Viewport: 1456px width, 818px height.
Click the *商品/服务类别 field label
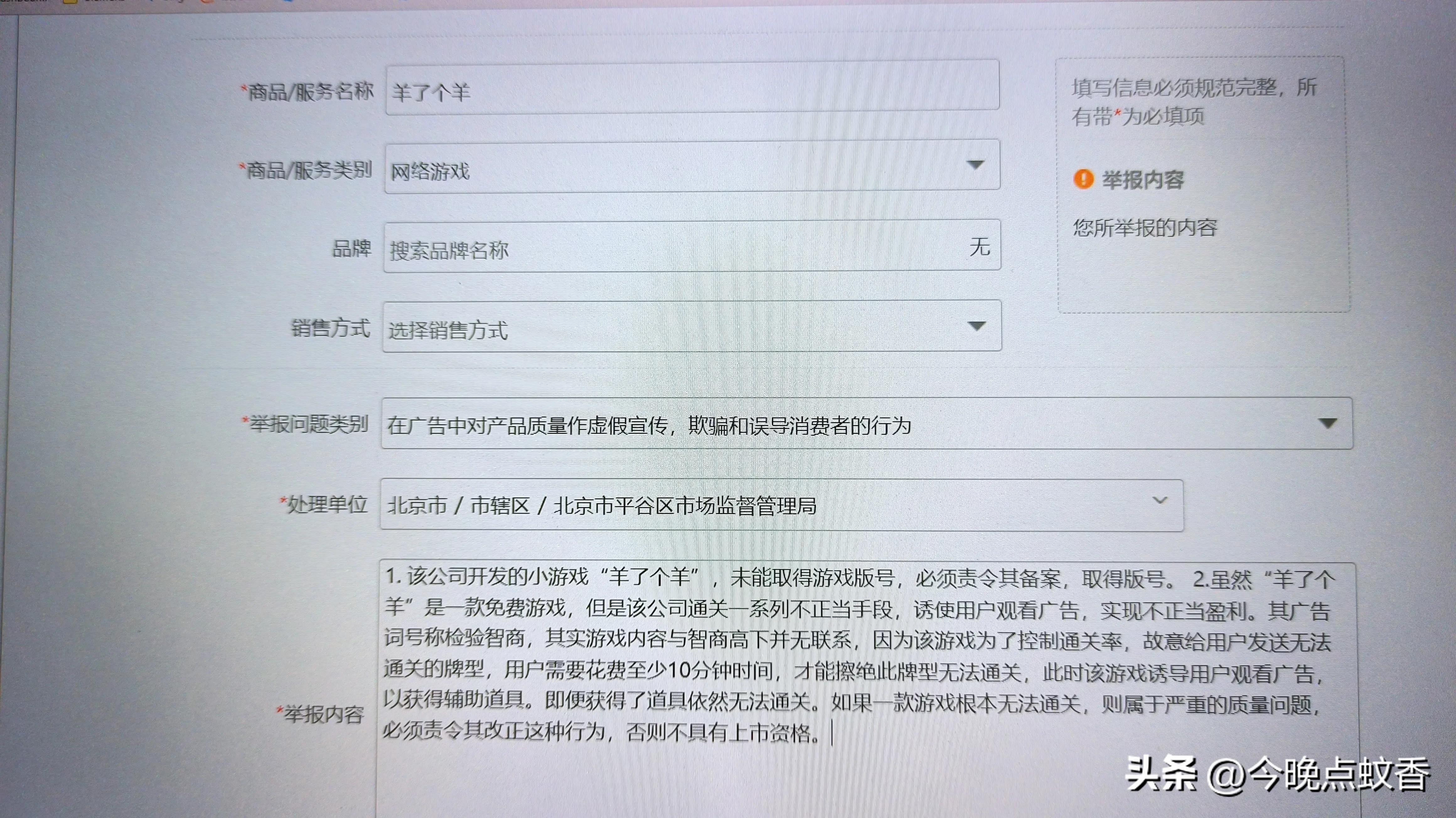click(x=305, y=169)
